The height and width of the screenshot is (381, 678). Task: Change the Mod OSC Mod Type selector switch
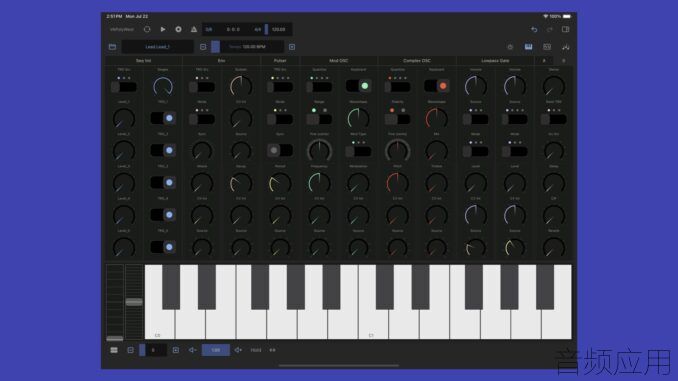[358, 151]
